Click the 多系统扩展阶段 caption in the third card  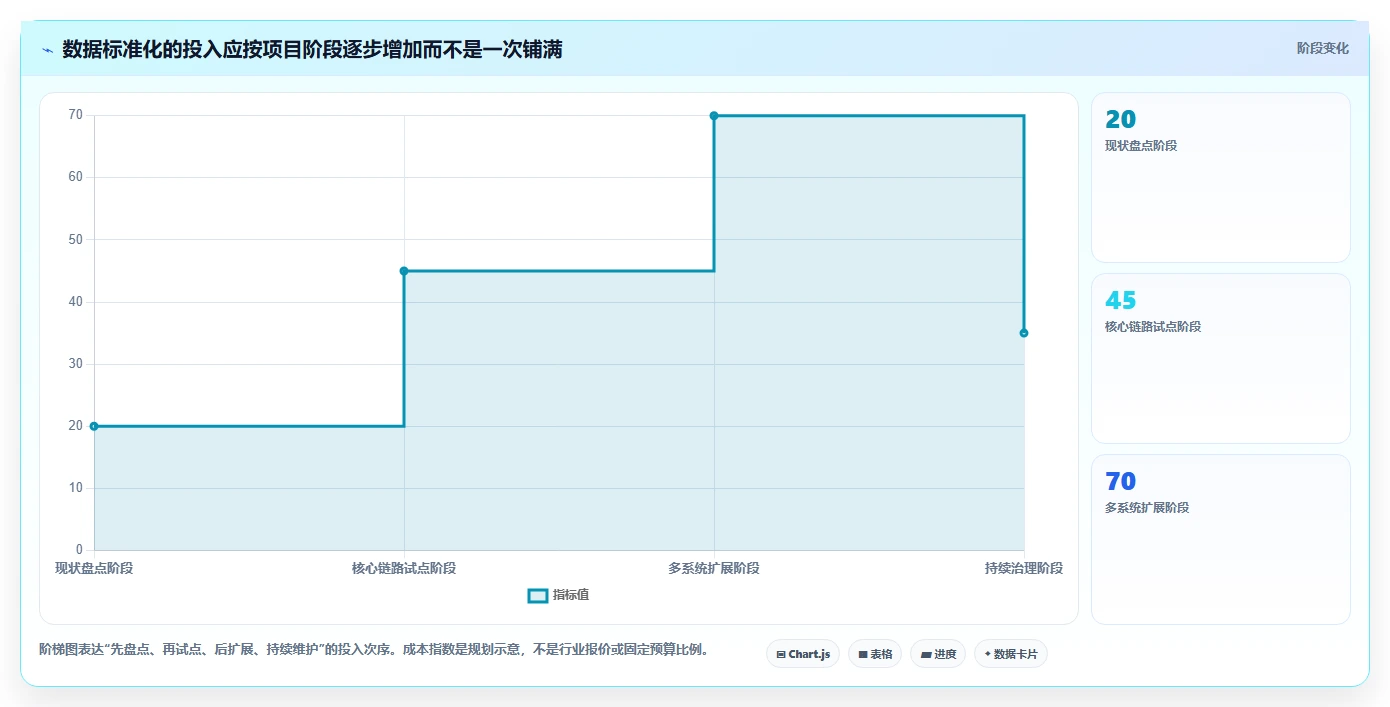click(x=1147, y=508)
